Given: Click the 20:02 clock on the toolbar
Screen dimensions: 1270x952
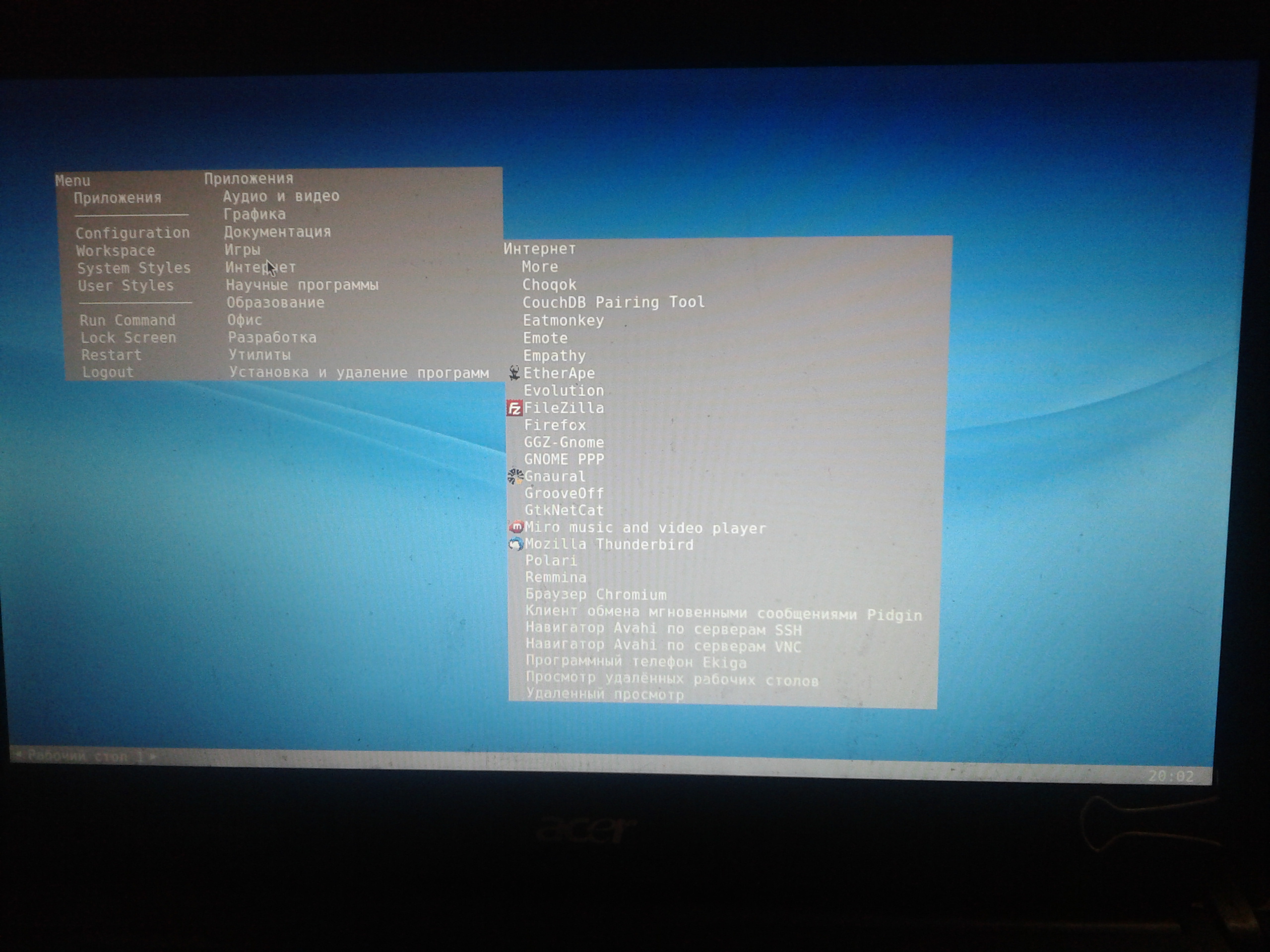Looking at the screenshot, I should (1171, 776).
